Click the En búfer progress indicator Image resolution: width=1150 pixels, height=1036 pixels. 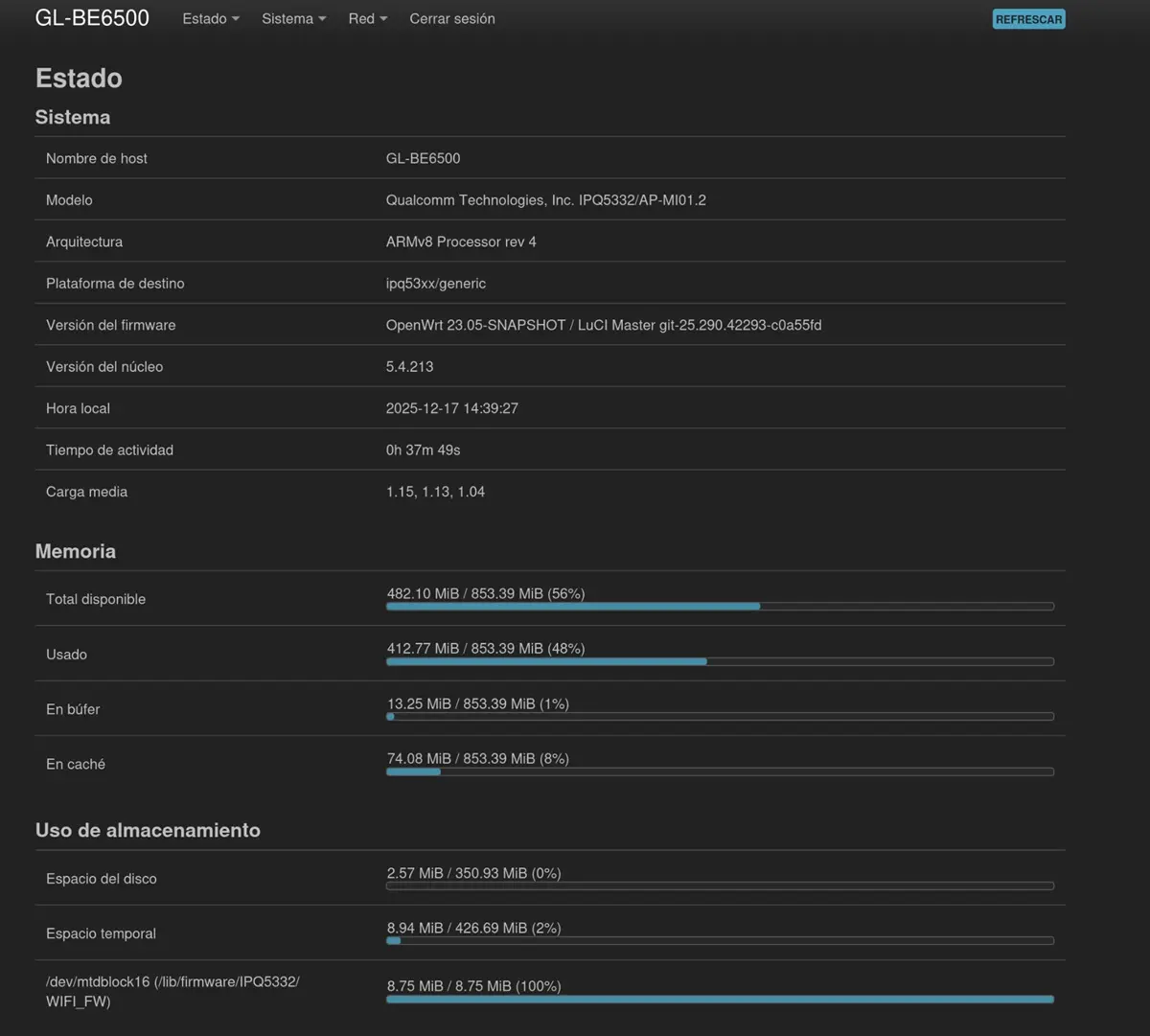click(719, 716)
